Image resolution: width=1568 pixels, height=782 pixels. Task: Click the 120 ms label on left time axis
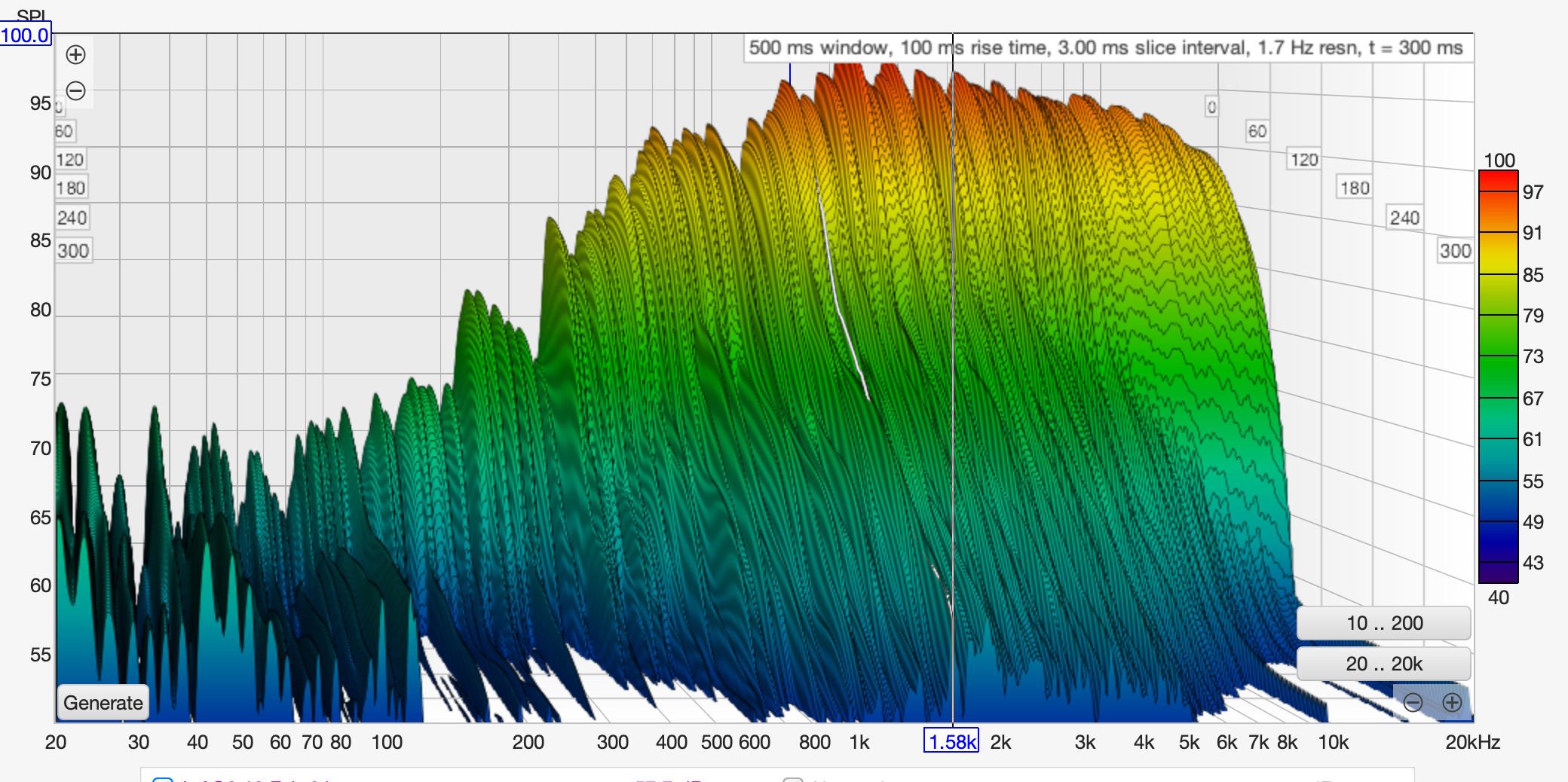coord(70,160)
